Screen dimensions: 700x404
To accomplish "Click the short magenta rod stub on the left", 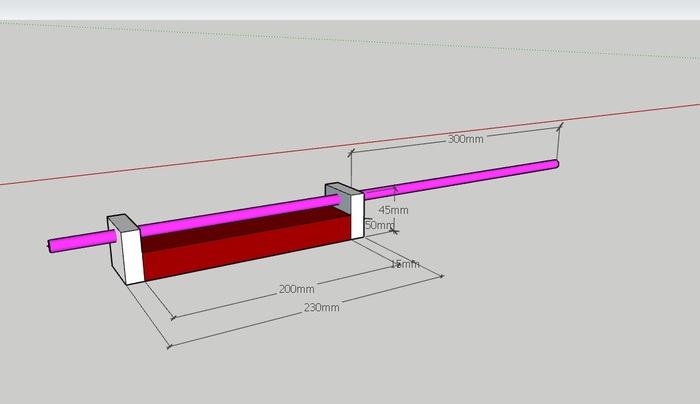I will point(80,242).
